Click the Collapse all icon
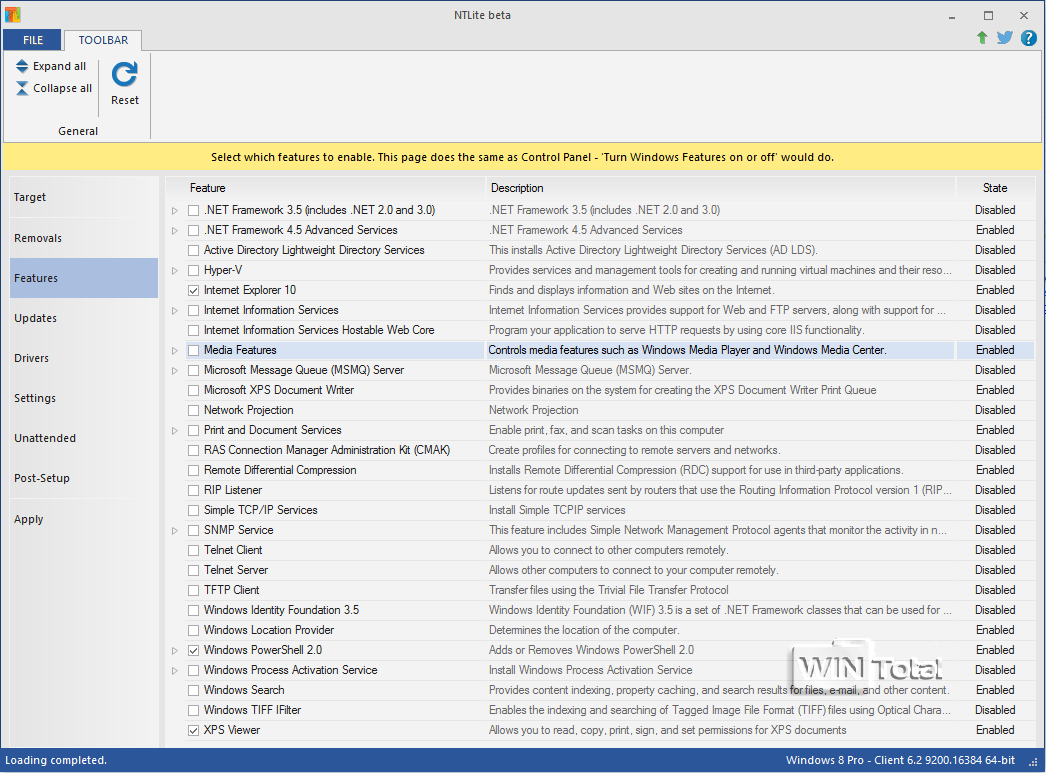Image resolution: width=1046 pixels, height=773 pixels. point(22,88)
